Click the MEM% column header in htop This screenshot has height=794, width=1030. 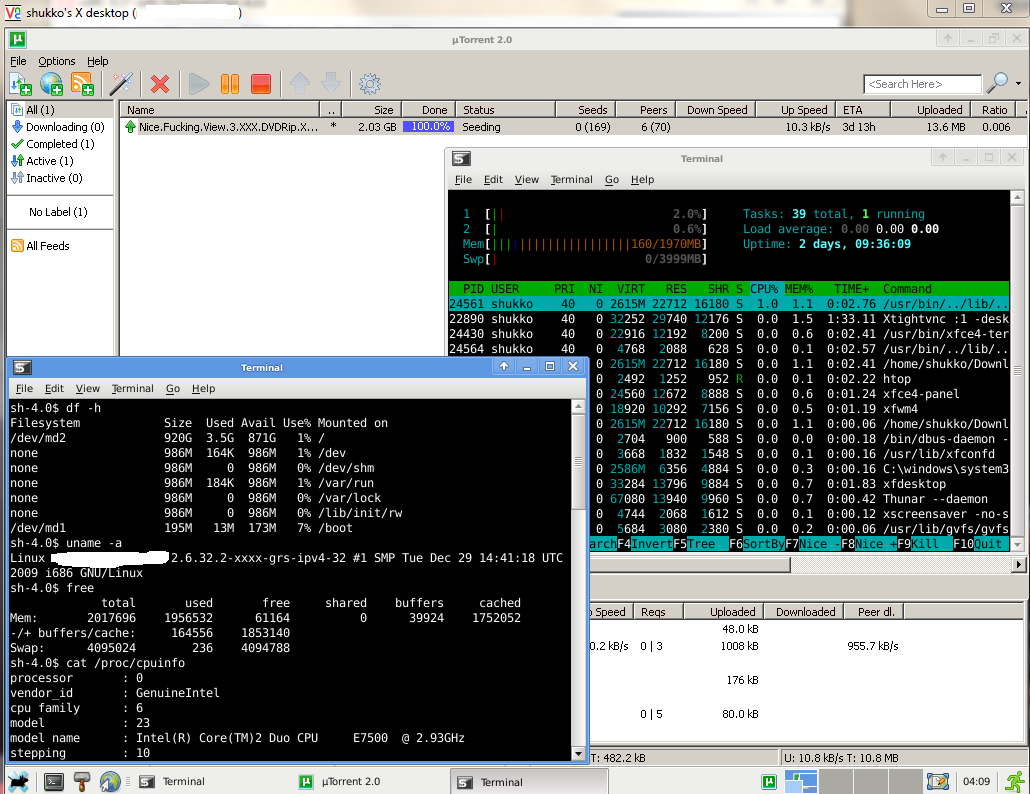click(799, 289)
